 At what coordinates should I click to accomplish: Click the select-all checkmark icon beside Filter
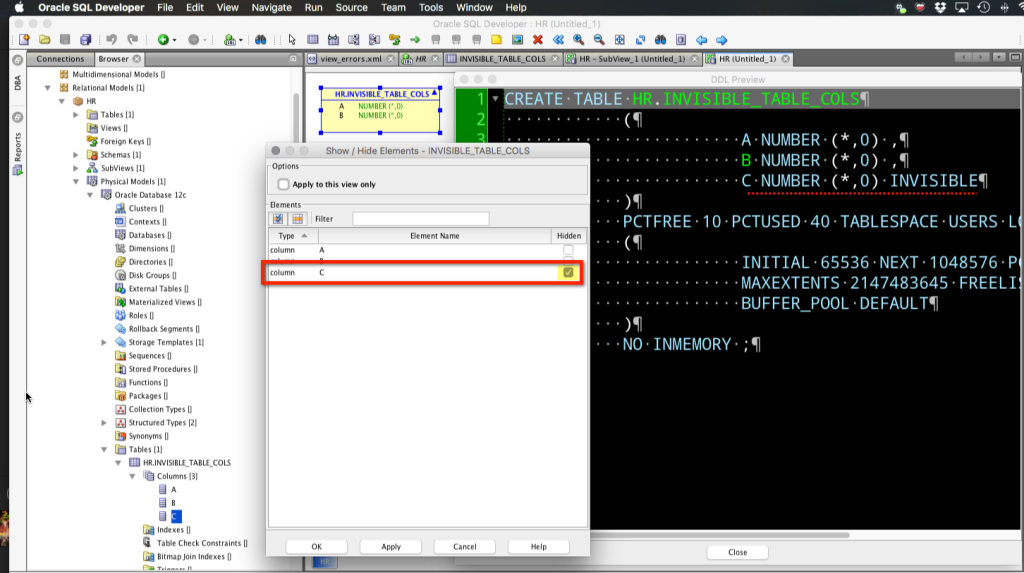tap(279, 219)
